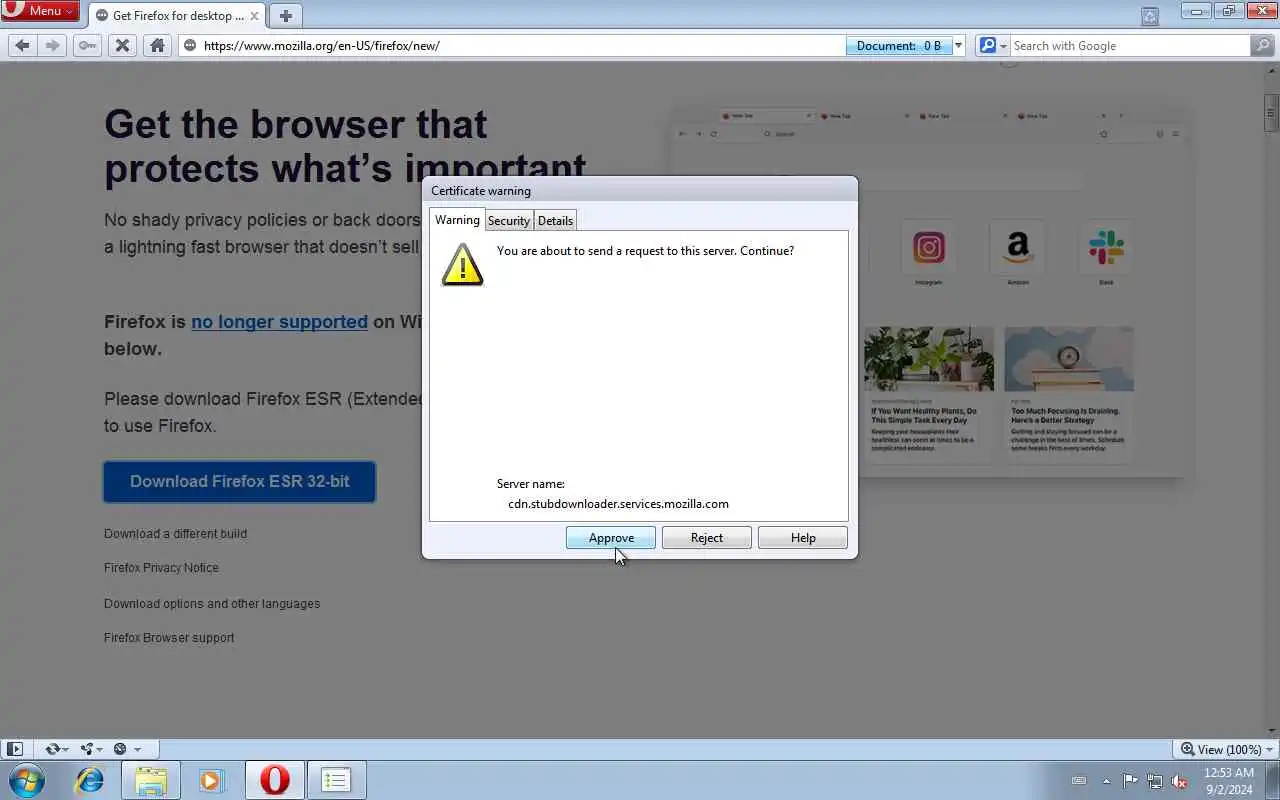Toggle the Opera panels sidebar button
This screenshot has height=800, width=1280.
(x=15, y=749)
